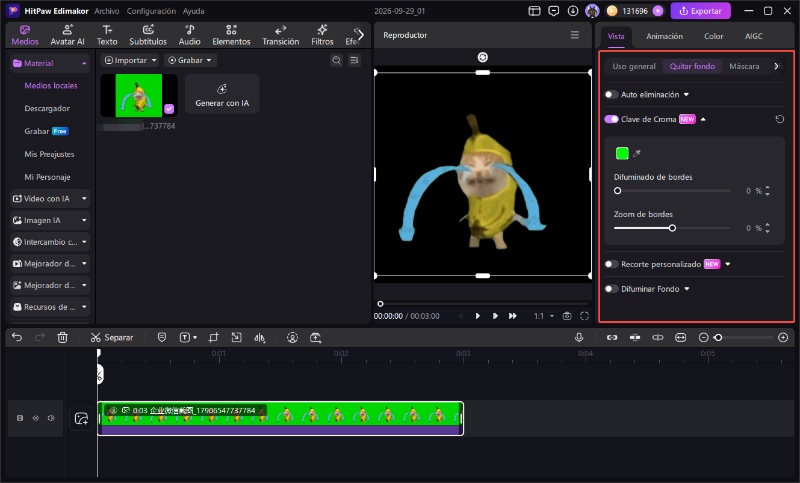Reset chroma key with the reset icon
The image size is (800, 483).
[780, 119]
